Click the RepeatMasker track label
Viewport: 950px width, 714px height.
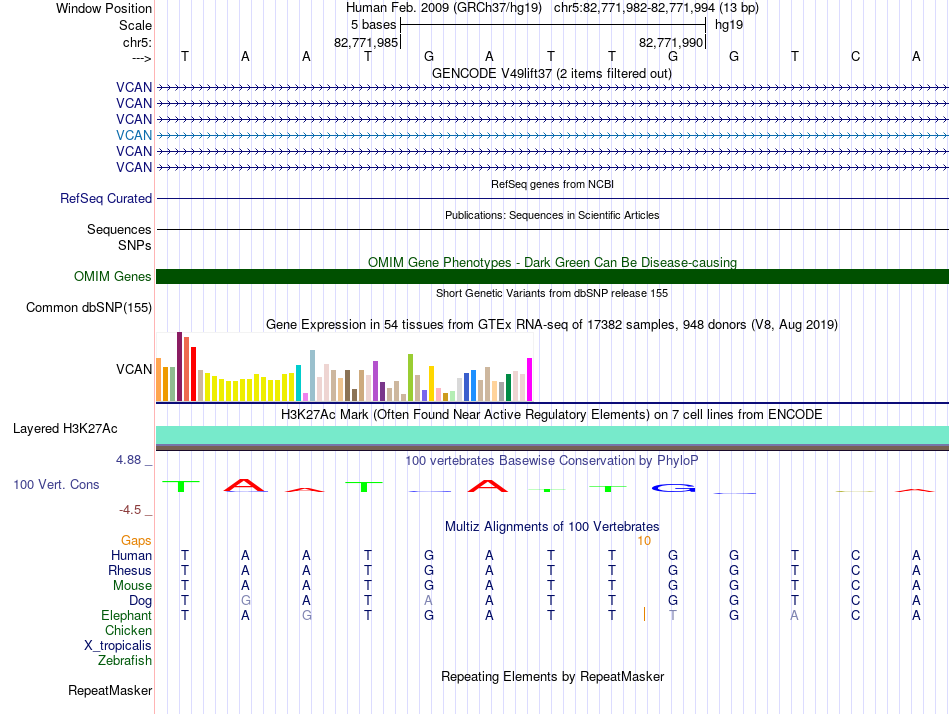tap(110, 690)
